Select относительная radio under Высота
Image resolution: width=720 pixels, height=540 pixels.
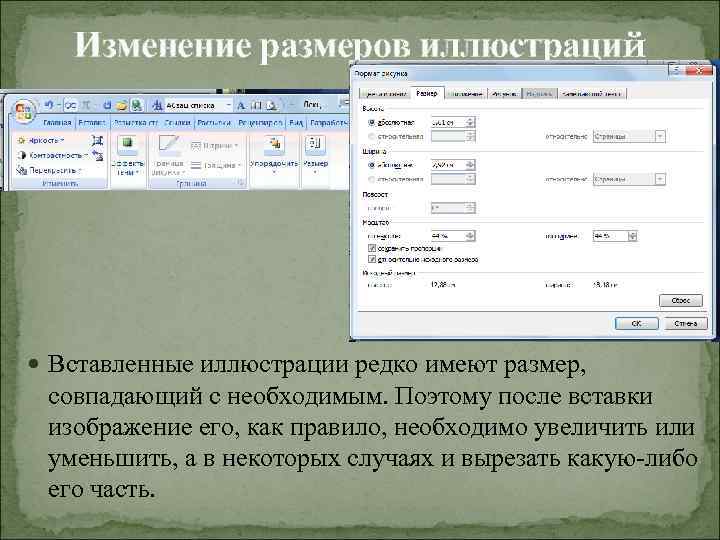[372, 136]
